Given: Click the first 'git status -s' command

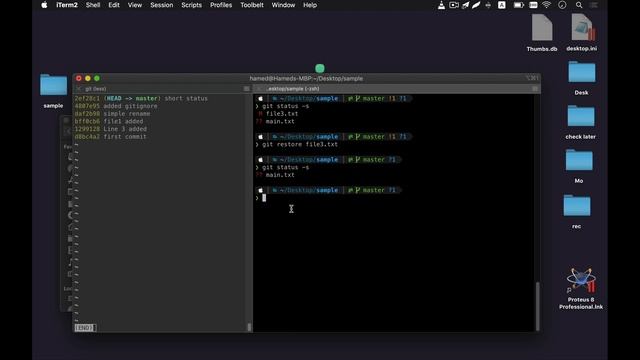Looking at the screenshot, I should click(x=286, y=106).
